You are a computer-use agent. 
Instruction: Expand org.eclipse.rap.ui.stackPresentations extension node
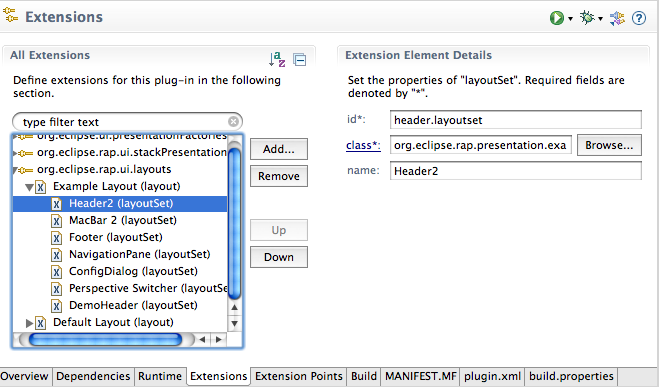tap(15, 153)
